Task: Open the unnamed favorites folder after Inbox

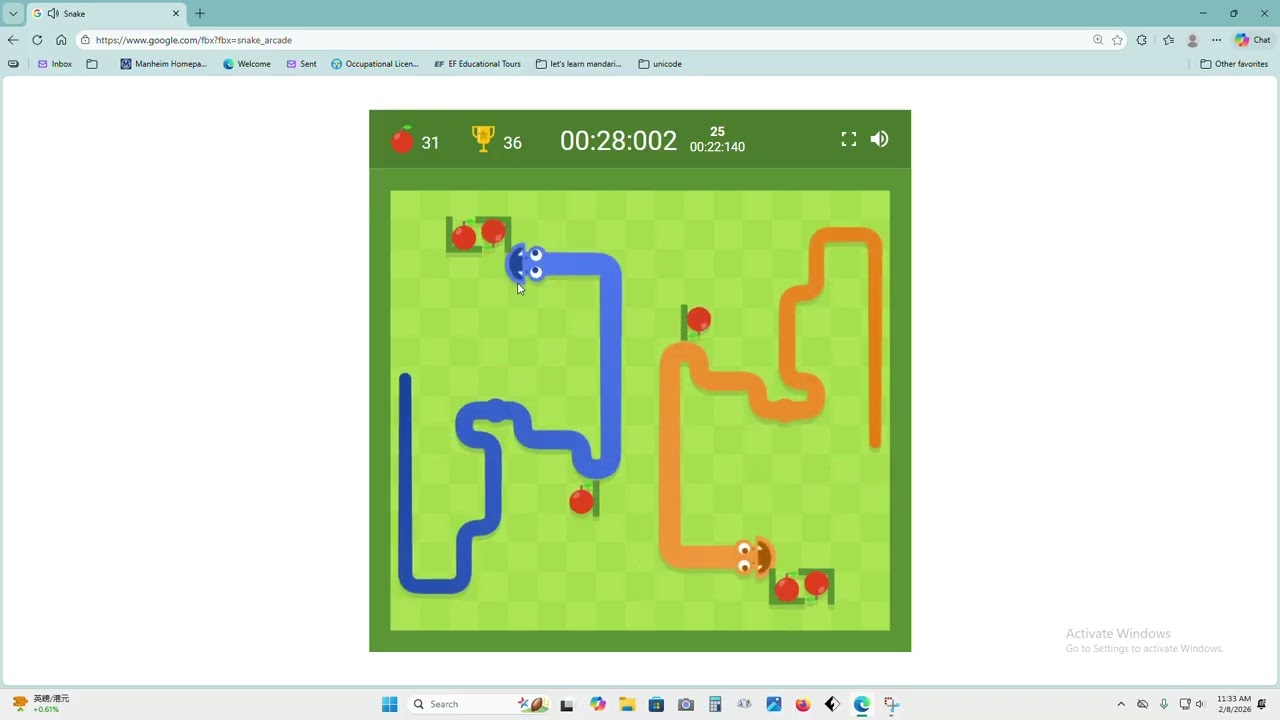Action: (92, 64)
